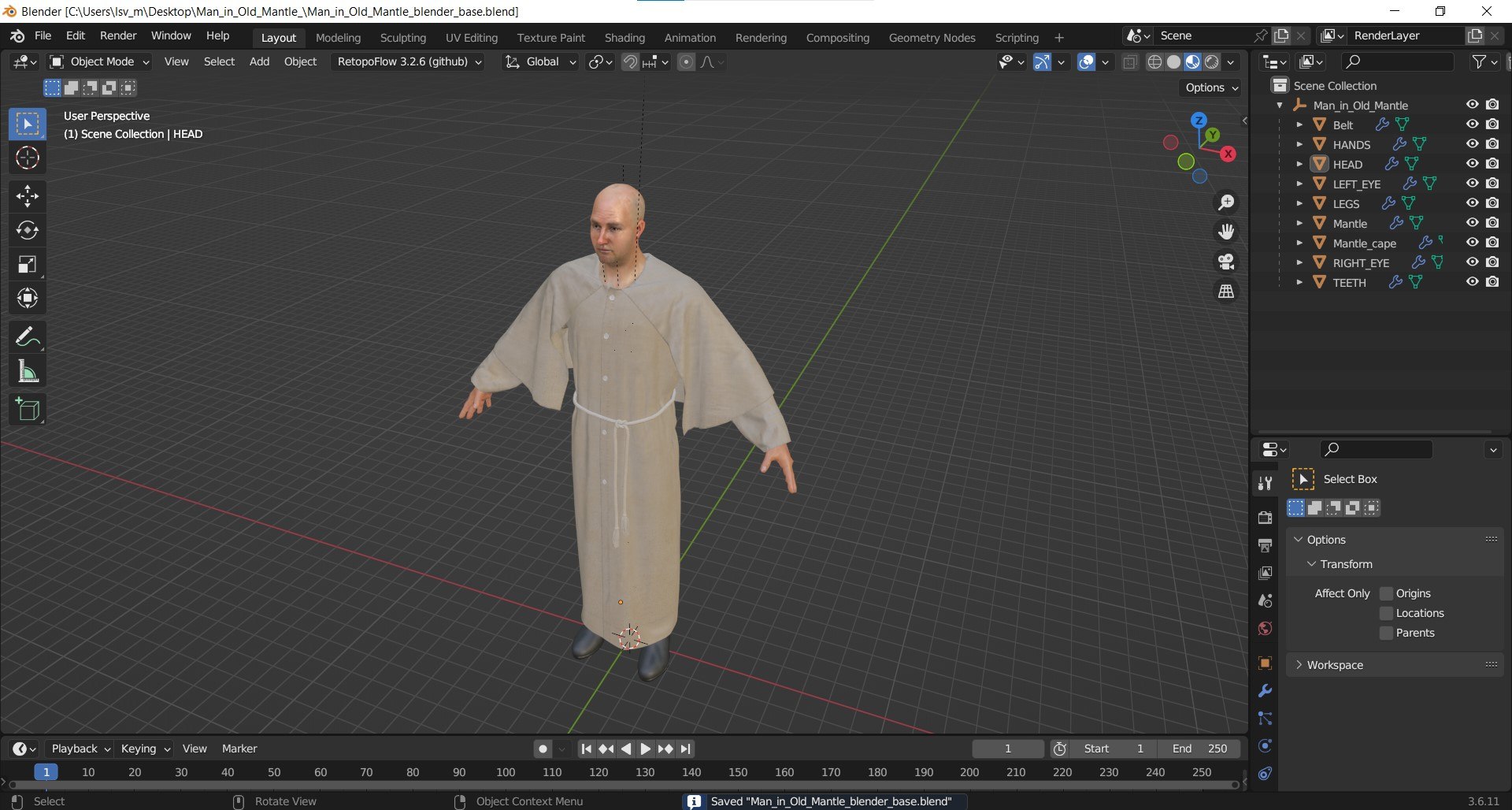This screenshot has height=810, width=1512.
Task: Open the Render menu
Action: coord(118,36)
